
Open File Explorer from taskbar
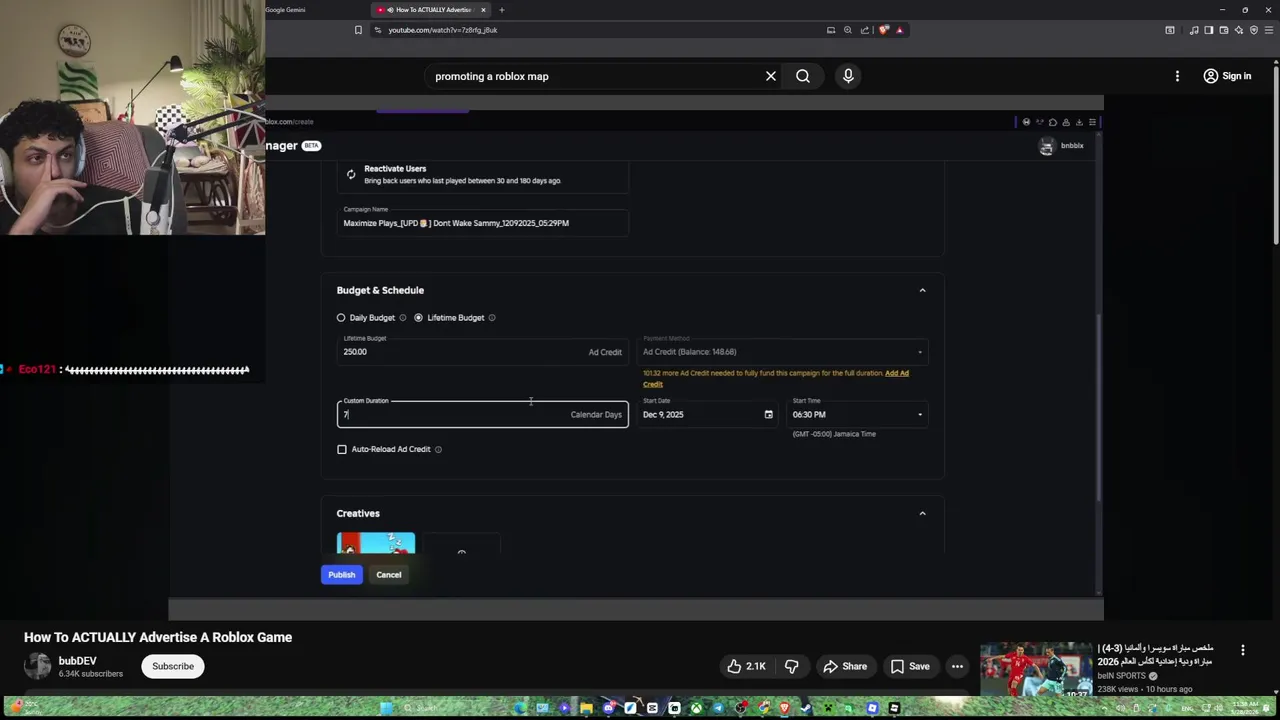(x=586, y=708)
